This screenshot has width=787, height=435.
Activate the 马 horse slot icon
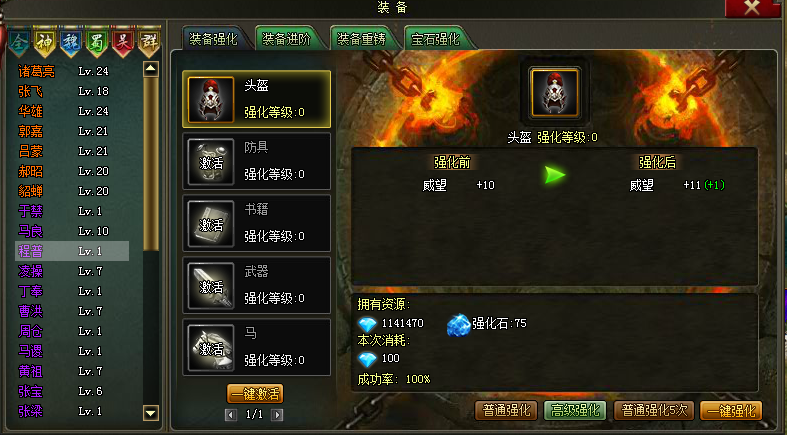[211, 348]
